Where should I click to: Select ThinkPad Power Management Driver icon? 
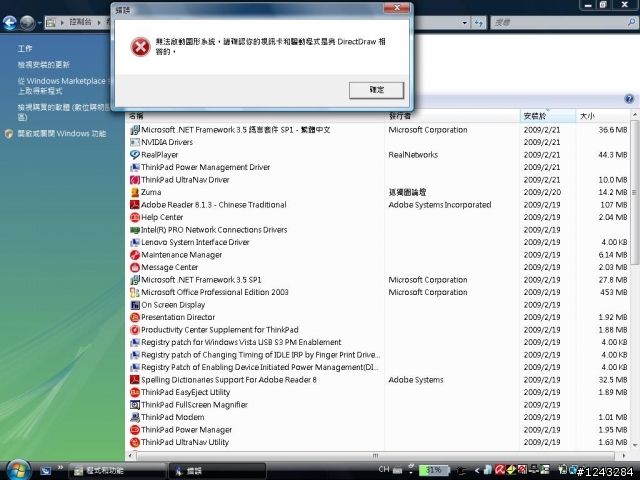coord(134,167)
